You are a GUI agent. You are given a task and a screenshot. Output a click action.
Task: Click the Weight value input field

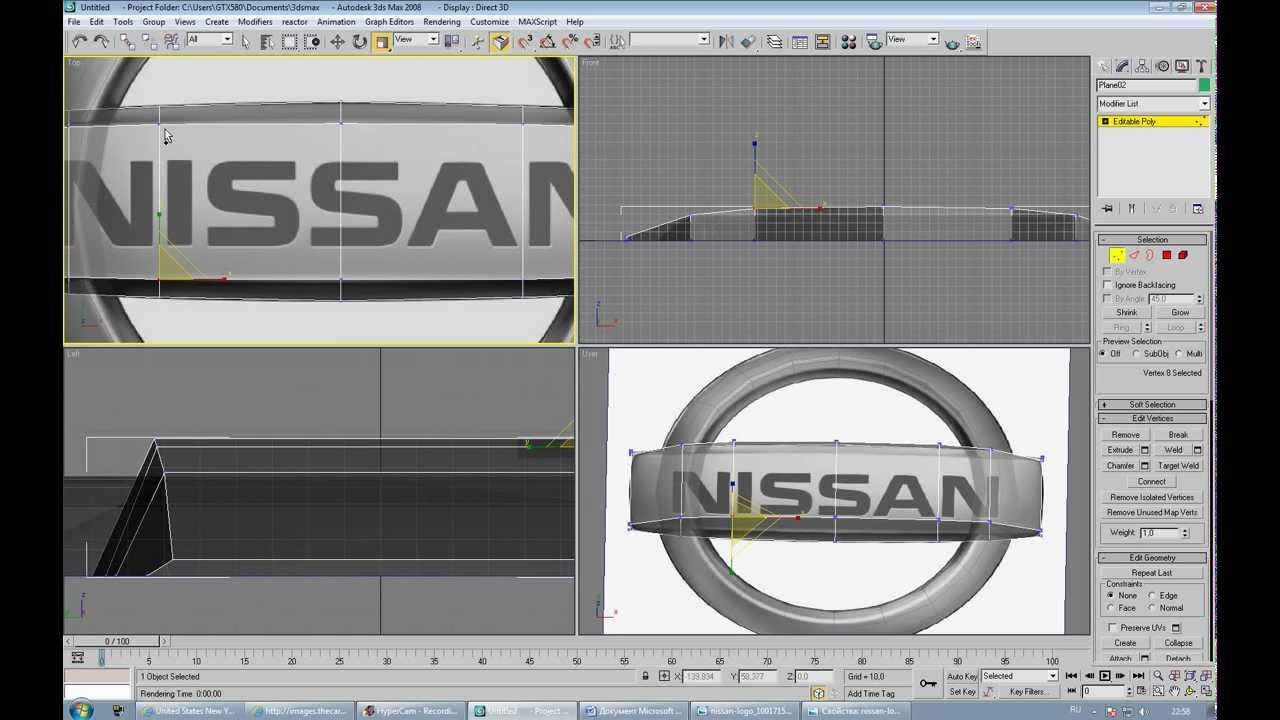pos(1160,533)
